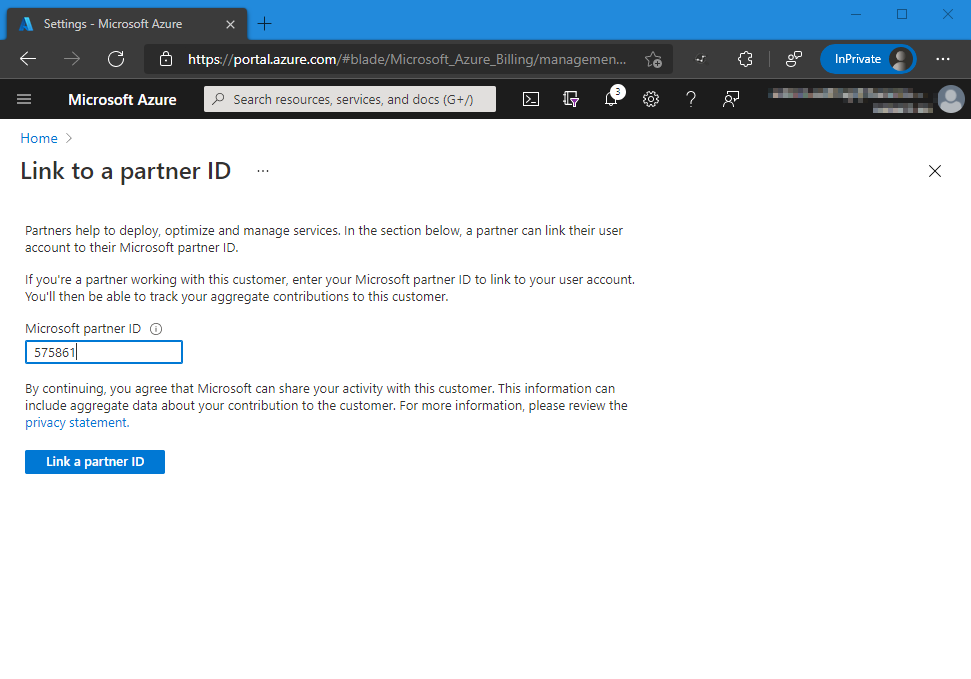Viewport: 971px width, 679px height.
Task: Open the Azure portal hamburger menu
Action: point(25,99)
